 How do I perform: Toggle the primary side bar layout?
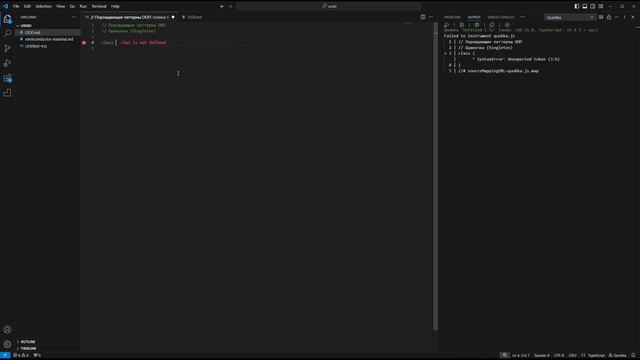point(577,6)
